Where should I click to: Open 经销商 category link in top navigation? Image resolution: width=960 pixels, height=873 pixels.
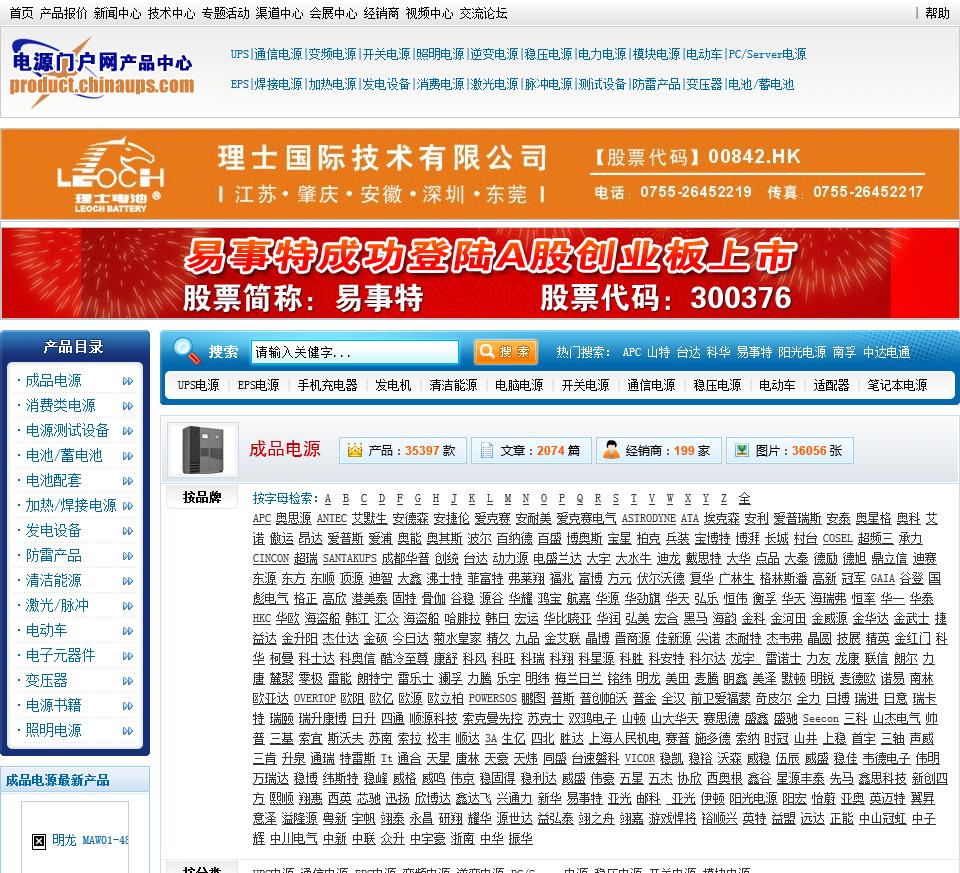[x=381, y=13]
